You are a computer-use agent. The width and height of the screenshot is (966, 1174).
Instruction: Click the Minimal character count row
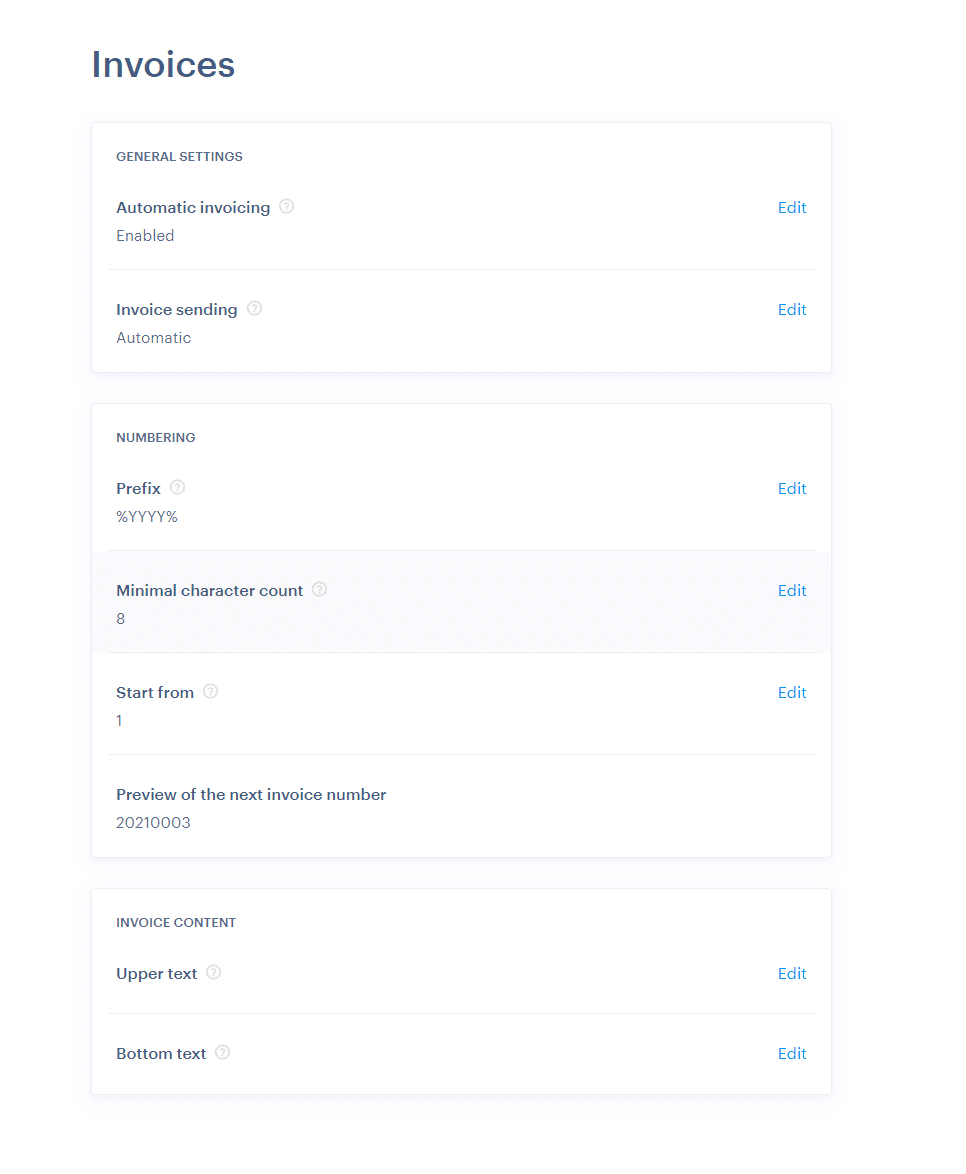point(461,602)
